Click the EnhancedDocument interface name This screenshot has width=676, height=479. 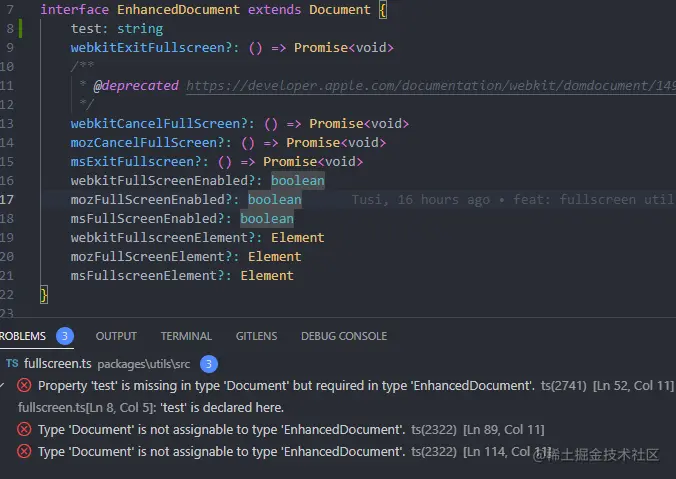pyautogui.click(x=178, y=9)
